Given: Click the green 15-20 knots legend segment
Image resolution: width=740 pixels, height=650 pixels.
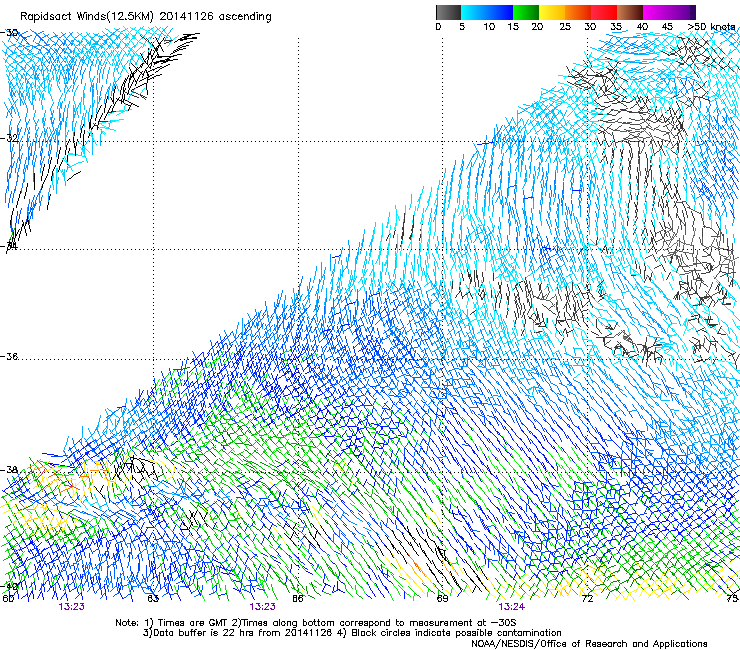Looking at the screenshot, I should click(526, 12).
